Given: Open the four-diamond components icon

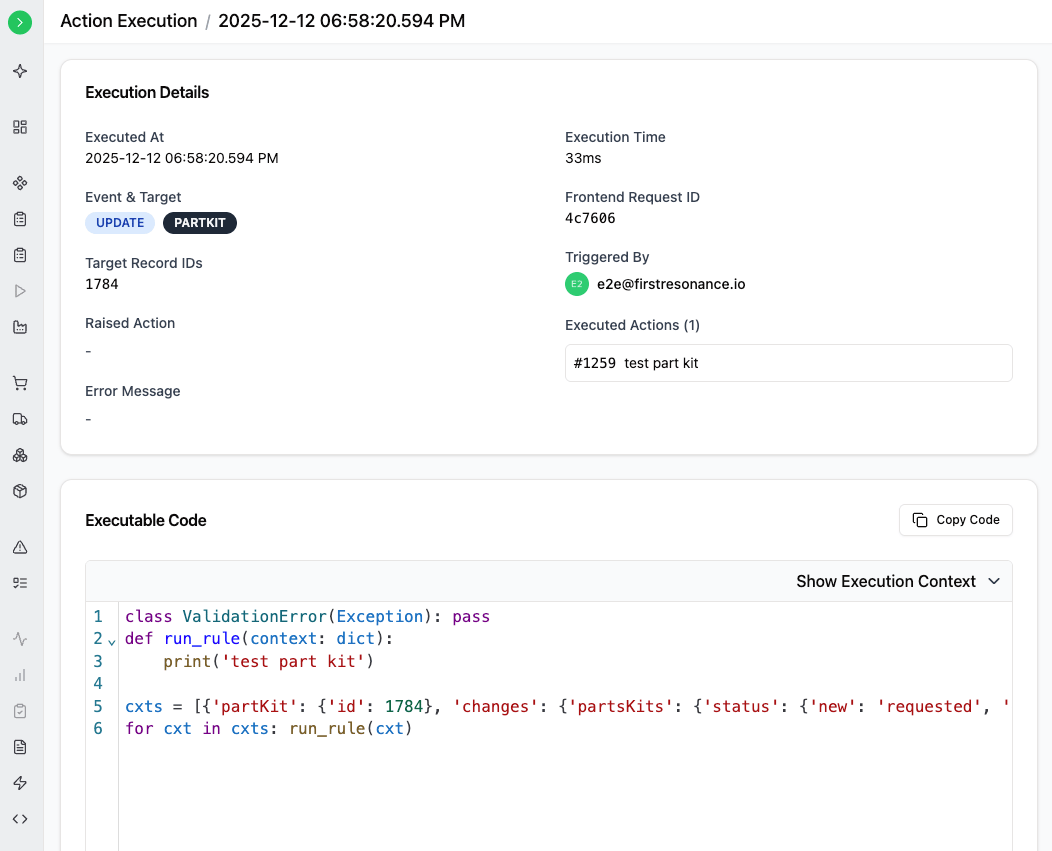Looking at the screenshot, I should pos(20,183).
